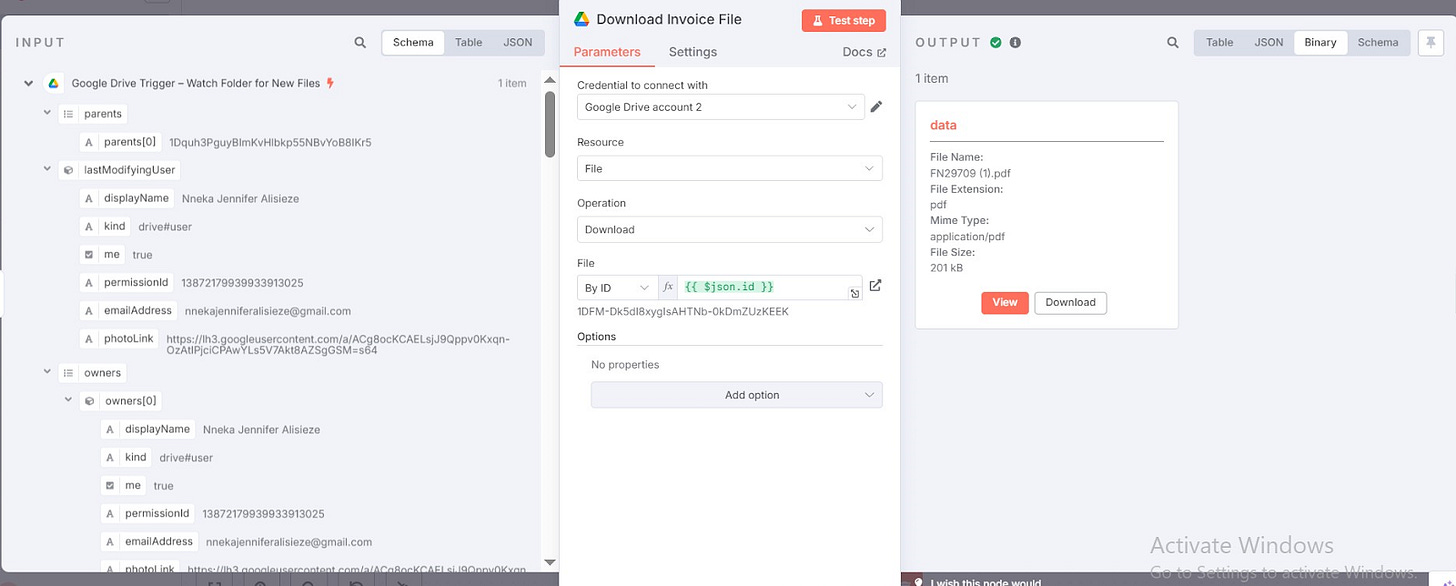Click the trigger lightning bolt icon
Image resolution: width=1456 pixels, height=586 pixels.
pyautogui.click(x=330, y=83)
